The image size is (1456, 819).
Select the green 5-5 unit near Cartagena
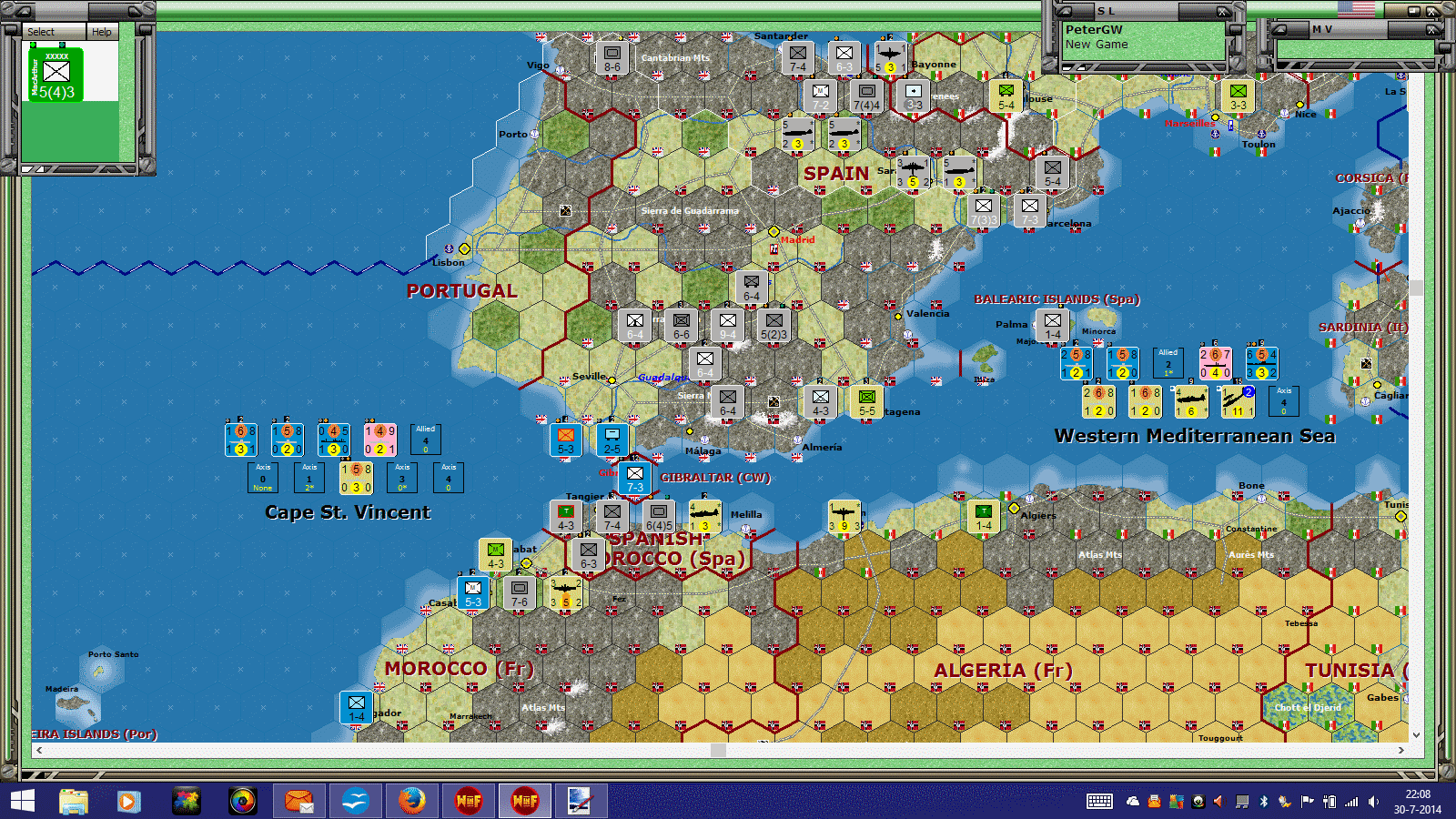(x=867, y=402)
